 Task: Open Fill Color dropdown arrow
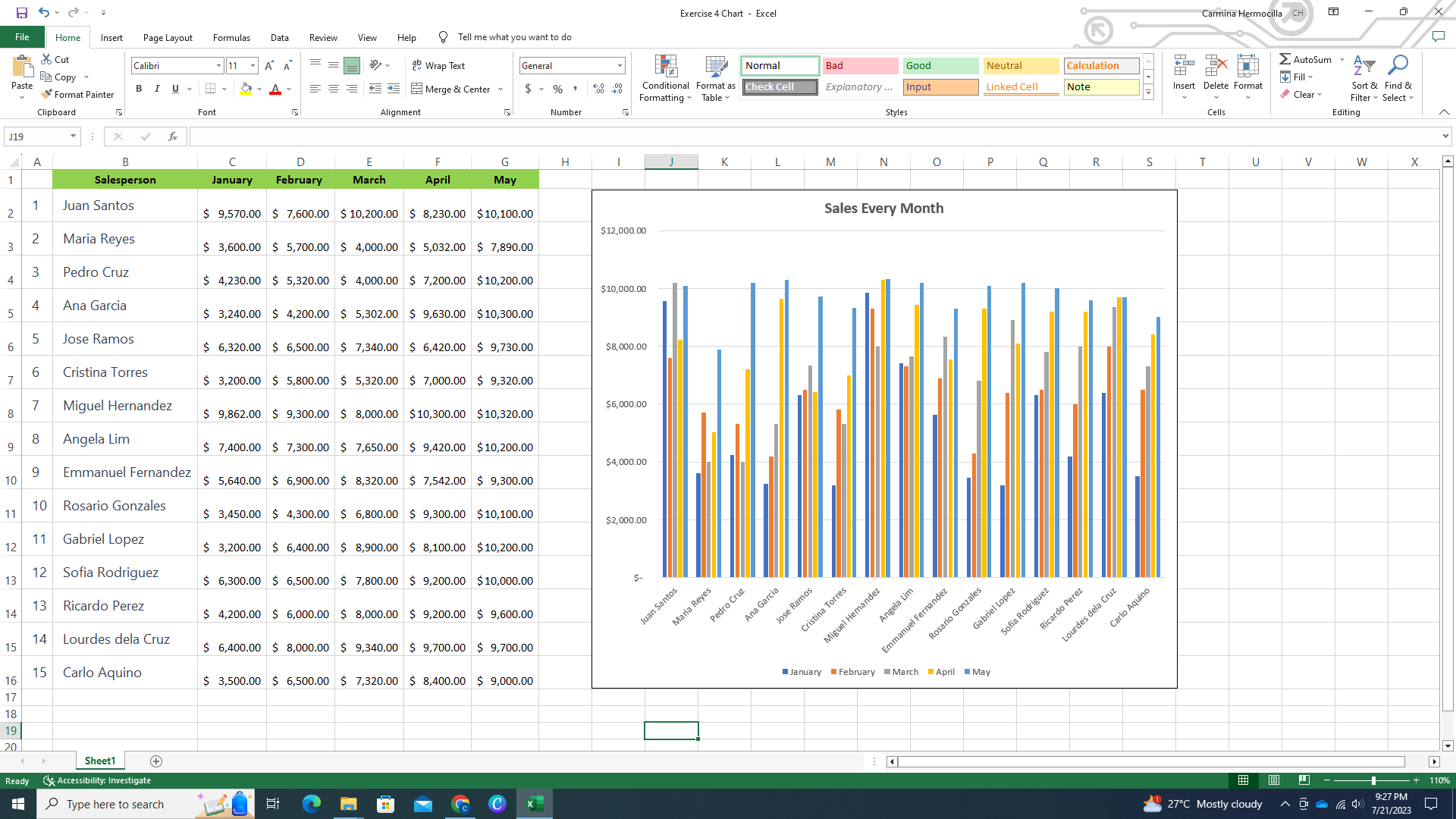[259, 89]
